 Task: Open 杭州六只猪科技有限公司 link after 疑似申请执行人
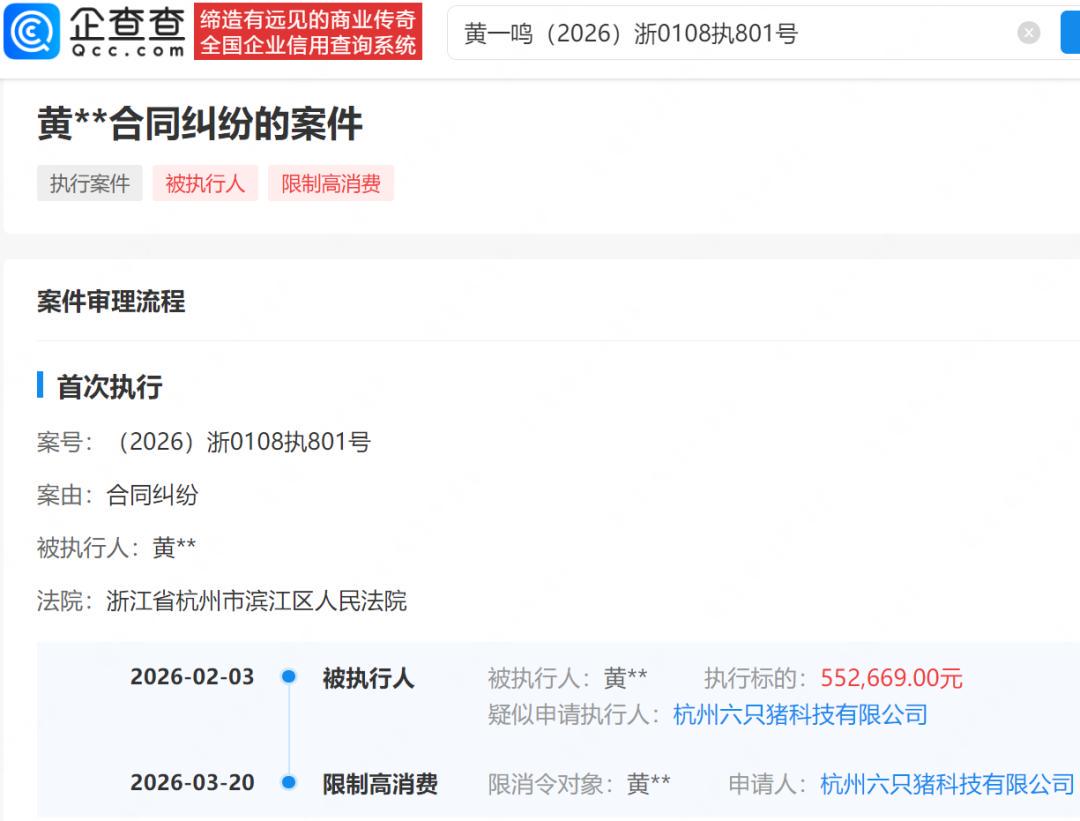pos(800,714)
